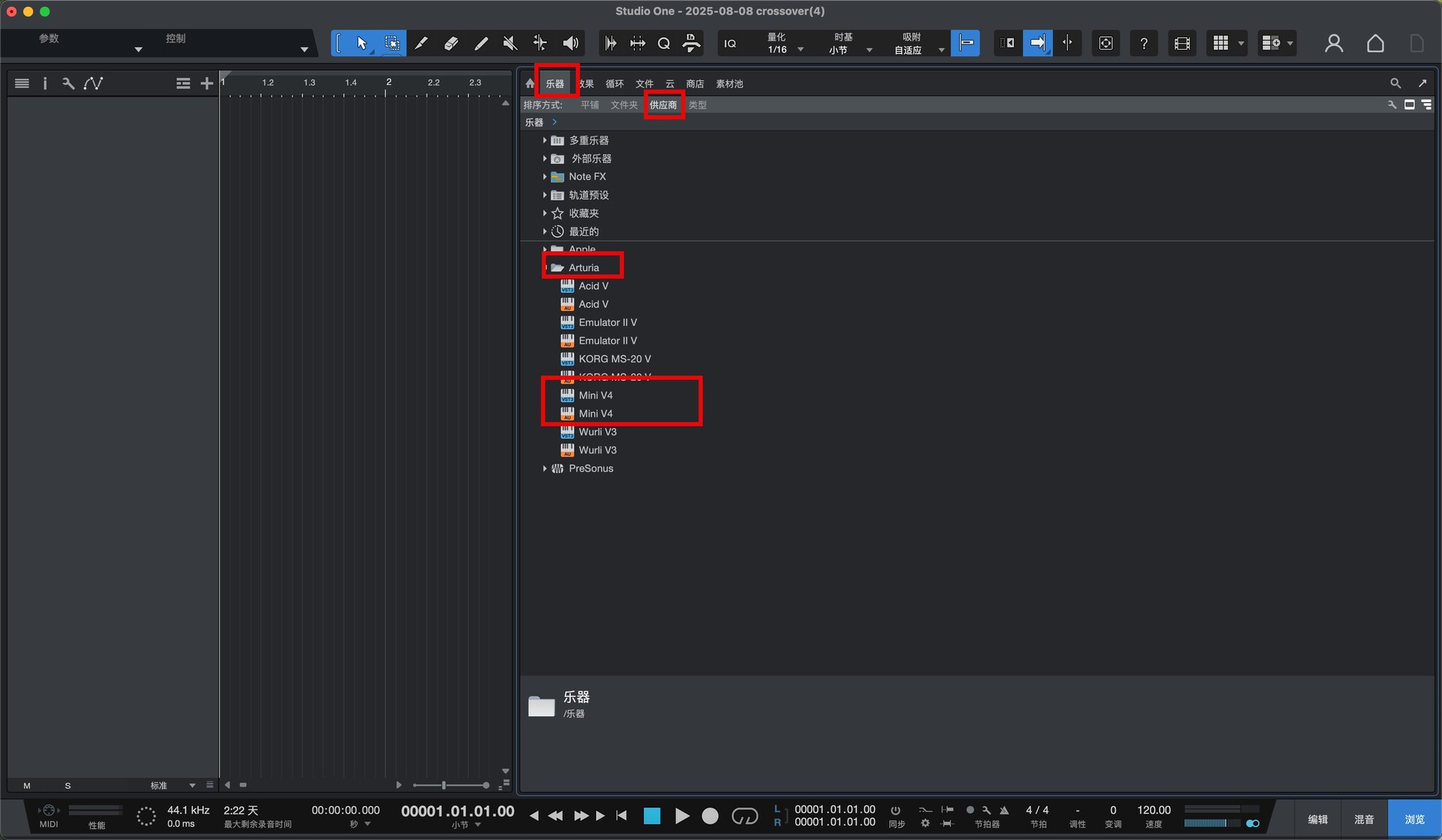
Task: Toggle ripple edit button
Action: coord(1007,44)
